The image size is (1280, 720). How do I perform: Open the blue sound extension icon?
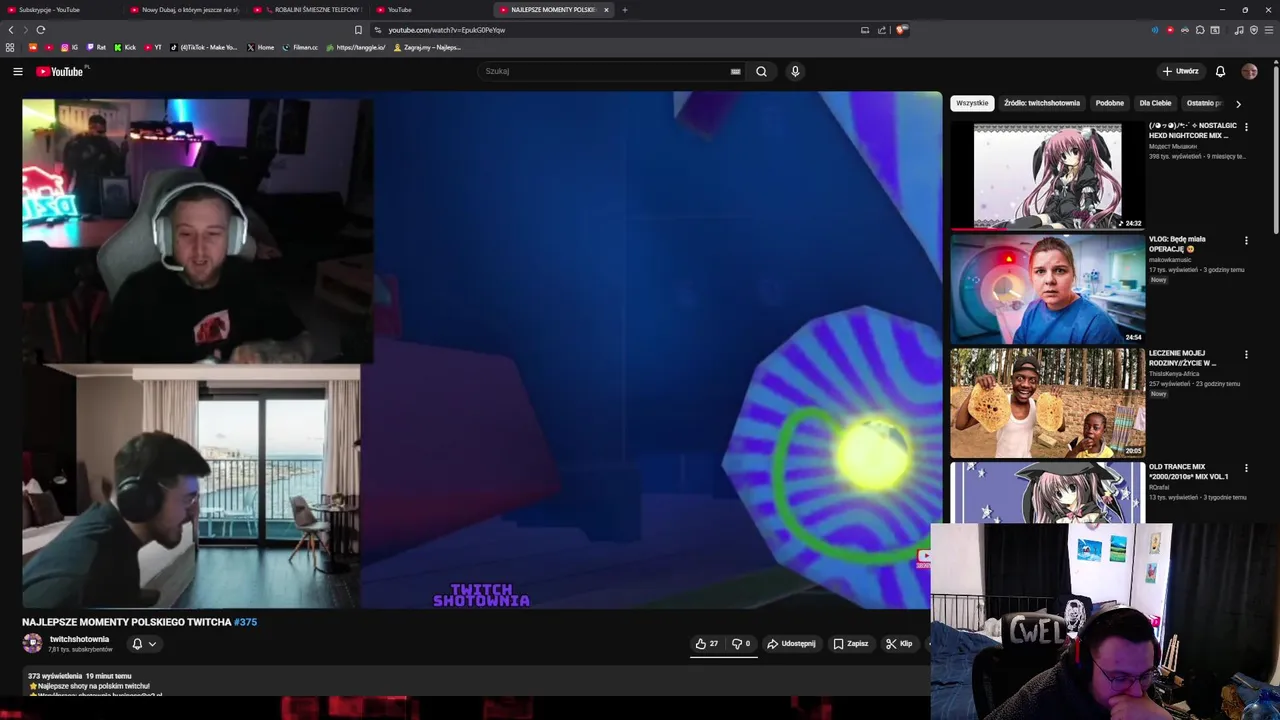(1155, 30)
